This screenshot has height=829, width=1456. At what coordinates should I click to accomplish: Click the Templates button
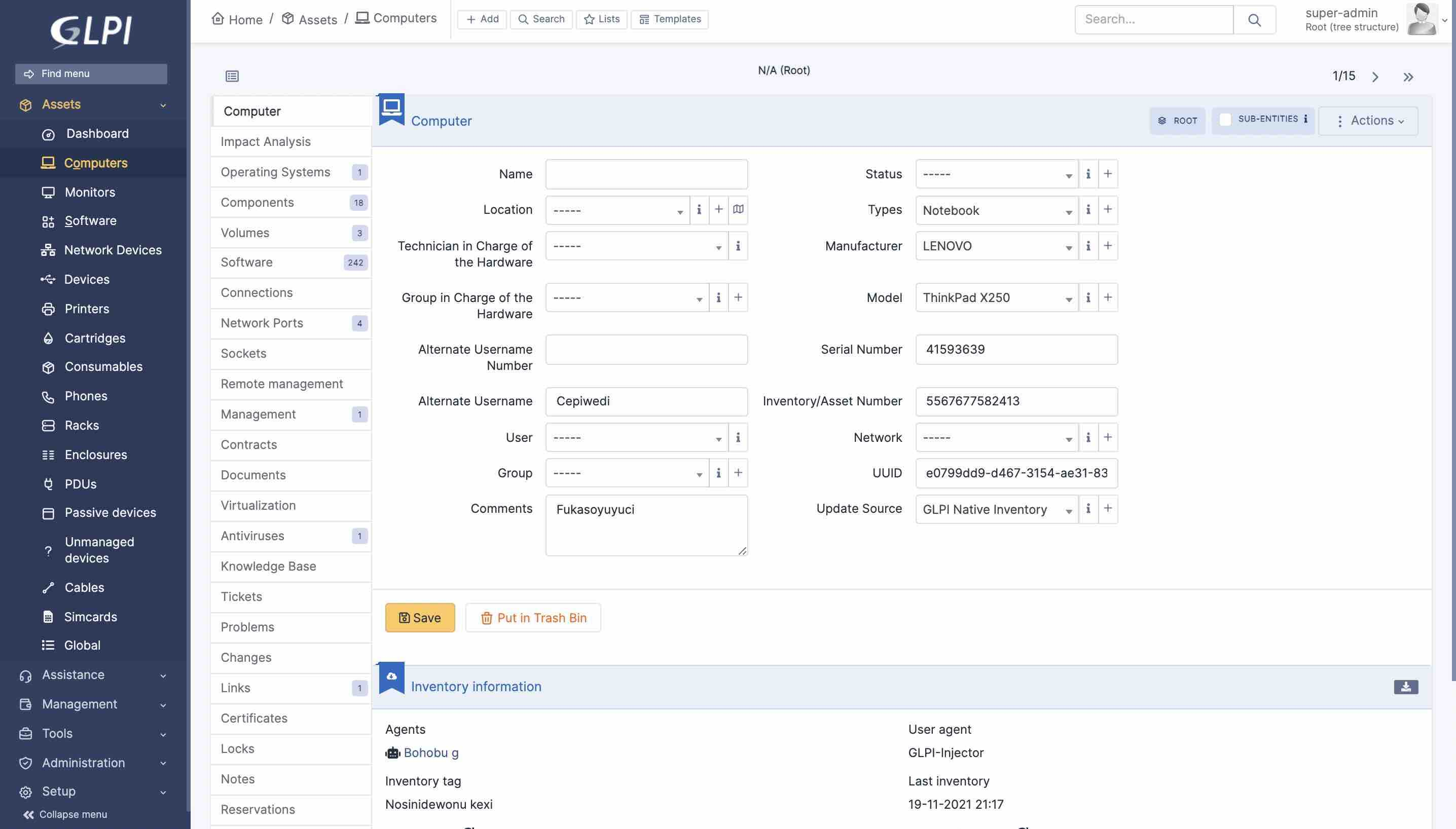(670, 19)
